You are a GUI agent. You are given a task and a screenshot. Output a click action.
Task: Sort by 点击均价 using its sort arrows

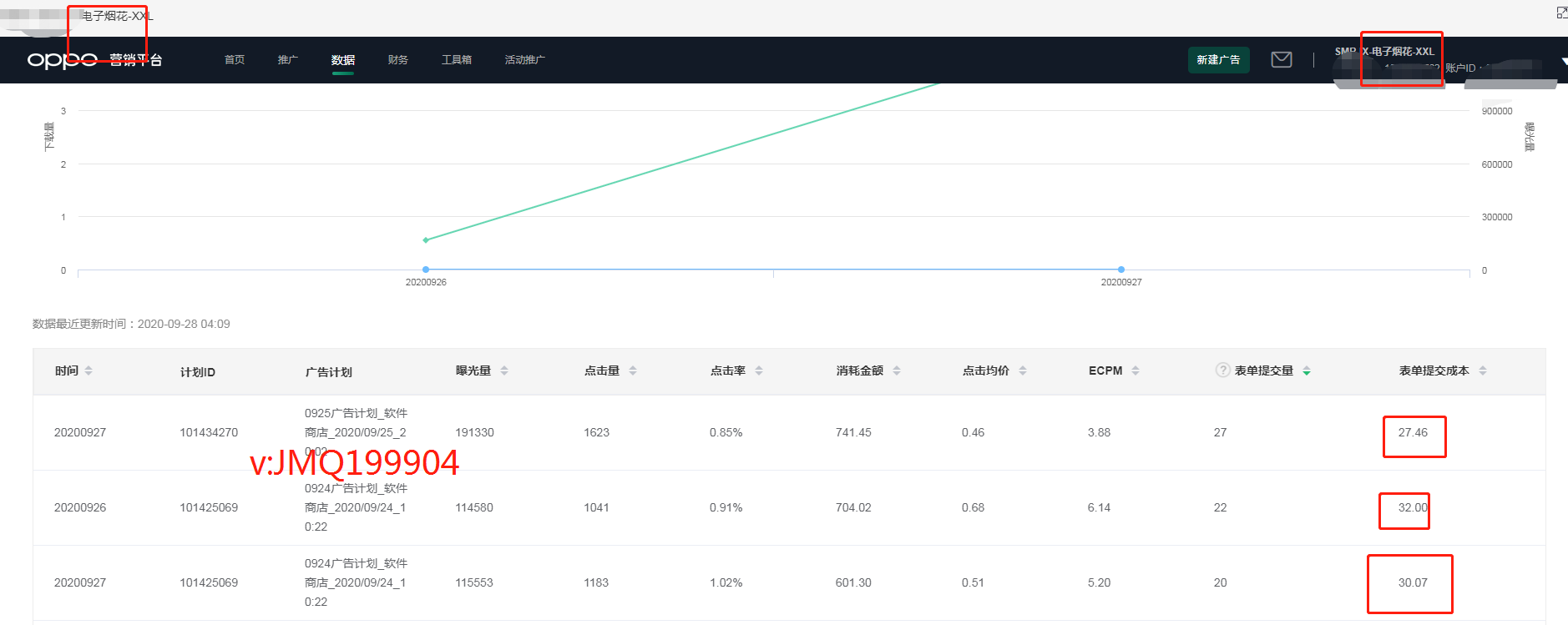pos(1023,370)
